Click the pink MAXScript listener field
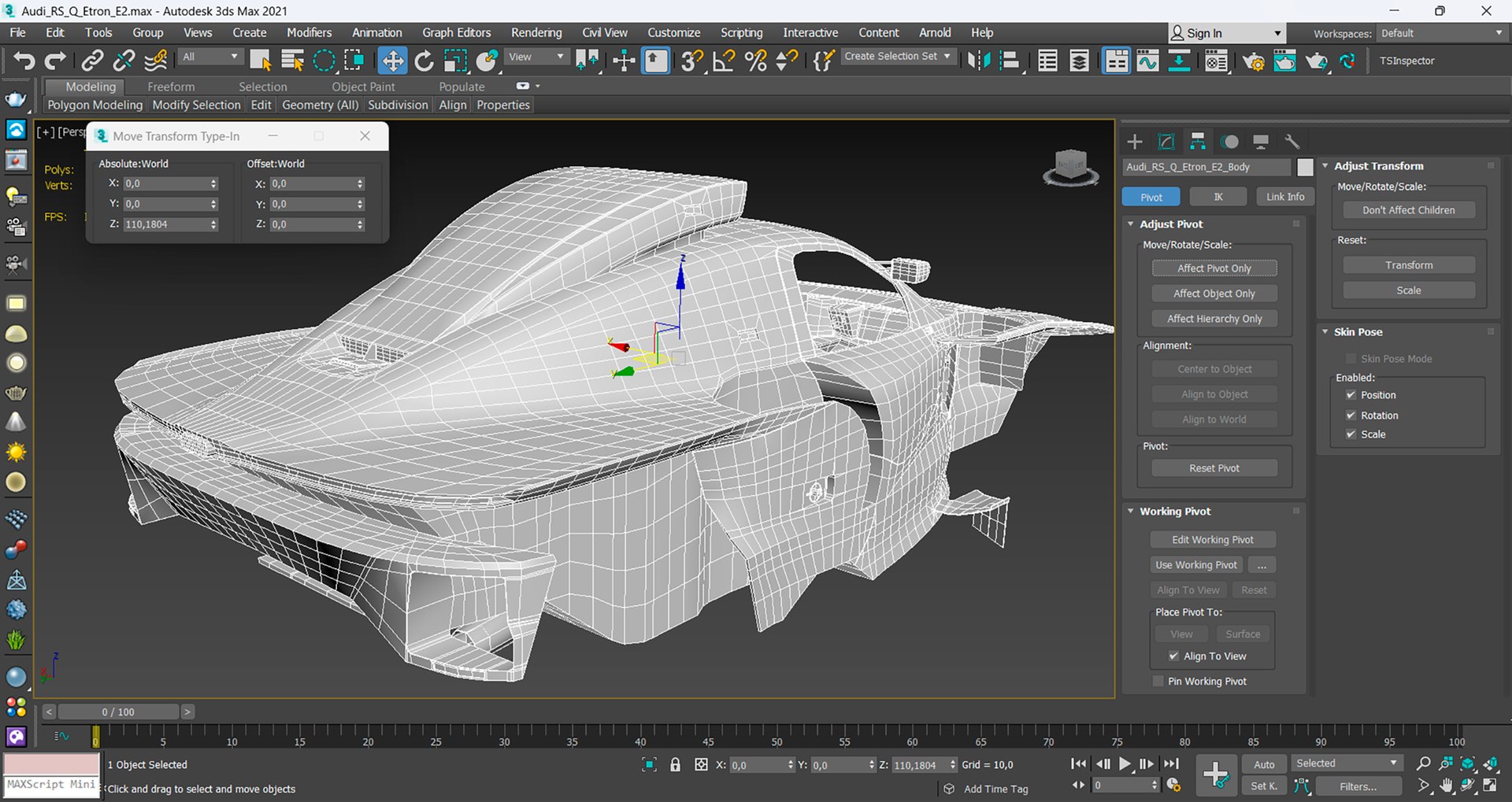The width and height of the screenshot is (1512, 802). pos(52,764)
